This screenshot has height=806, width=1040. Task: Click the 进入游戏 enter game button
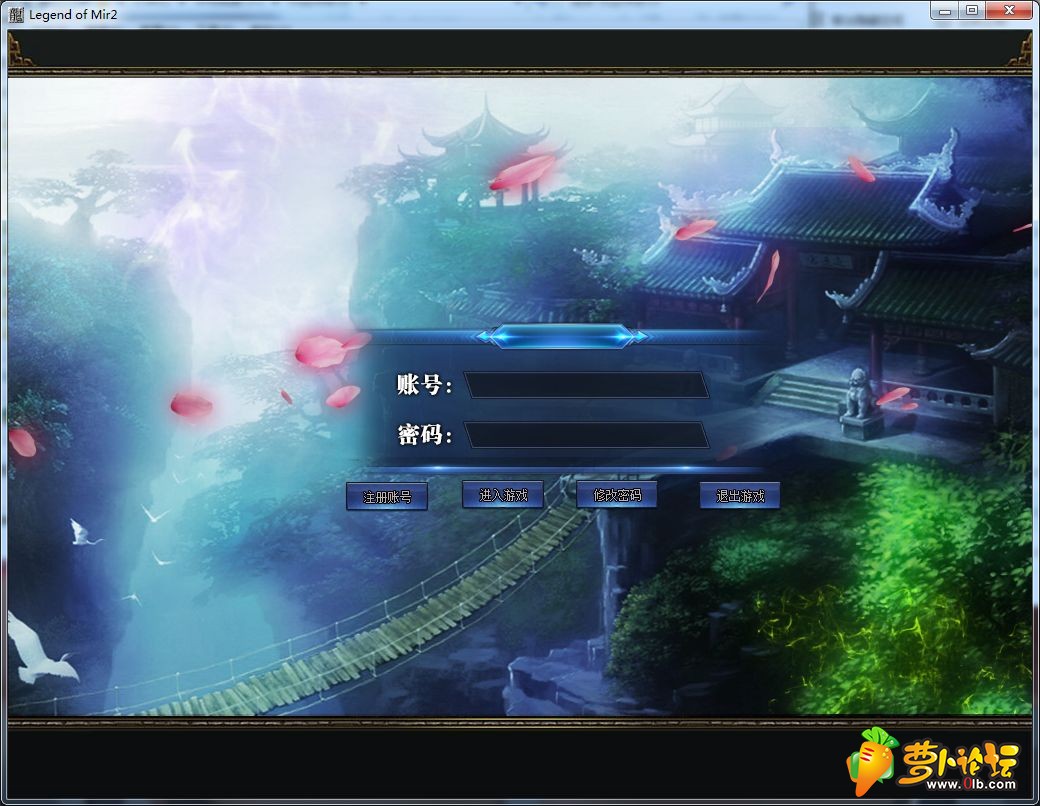click(x=503, y=495)
